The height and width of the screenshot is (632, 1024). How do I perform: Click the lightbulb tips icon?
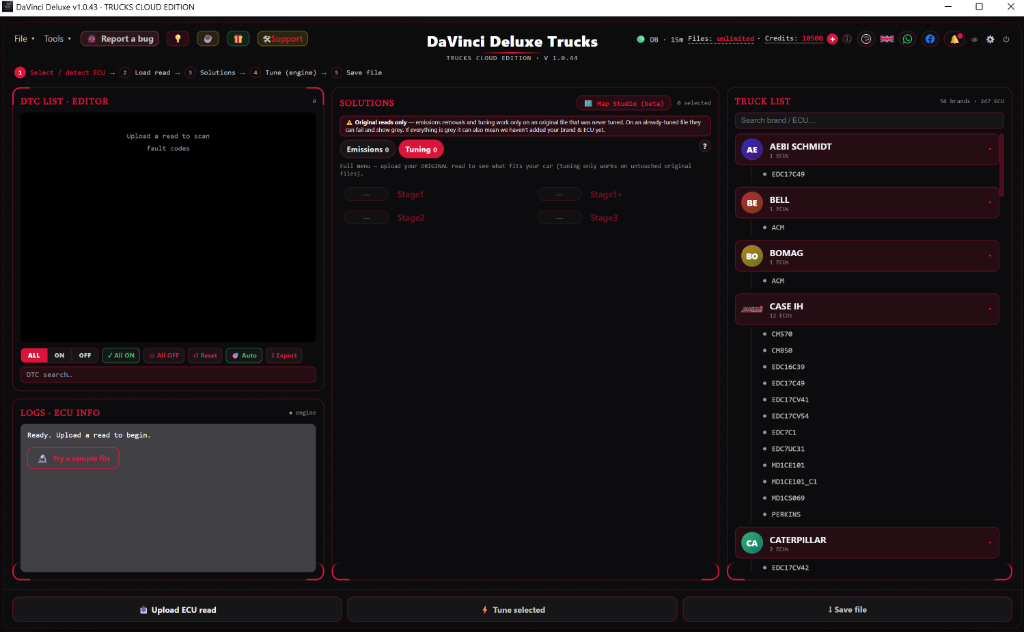178,39
